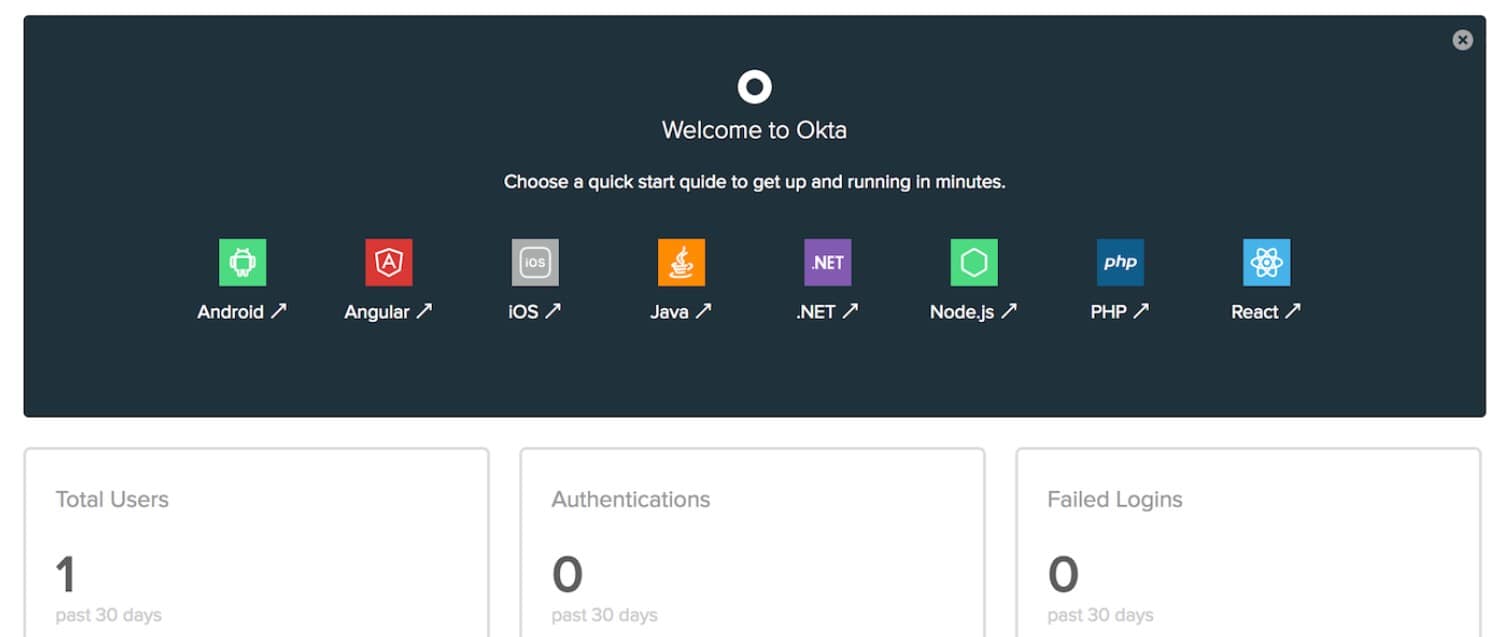This screenshot has height=637, width=1511.
Task: Click the Java link with diagonal arrow
Action: tap(680, 311)
